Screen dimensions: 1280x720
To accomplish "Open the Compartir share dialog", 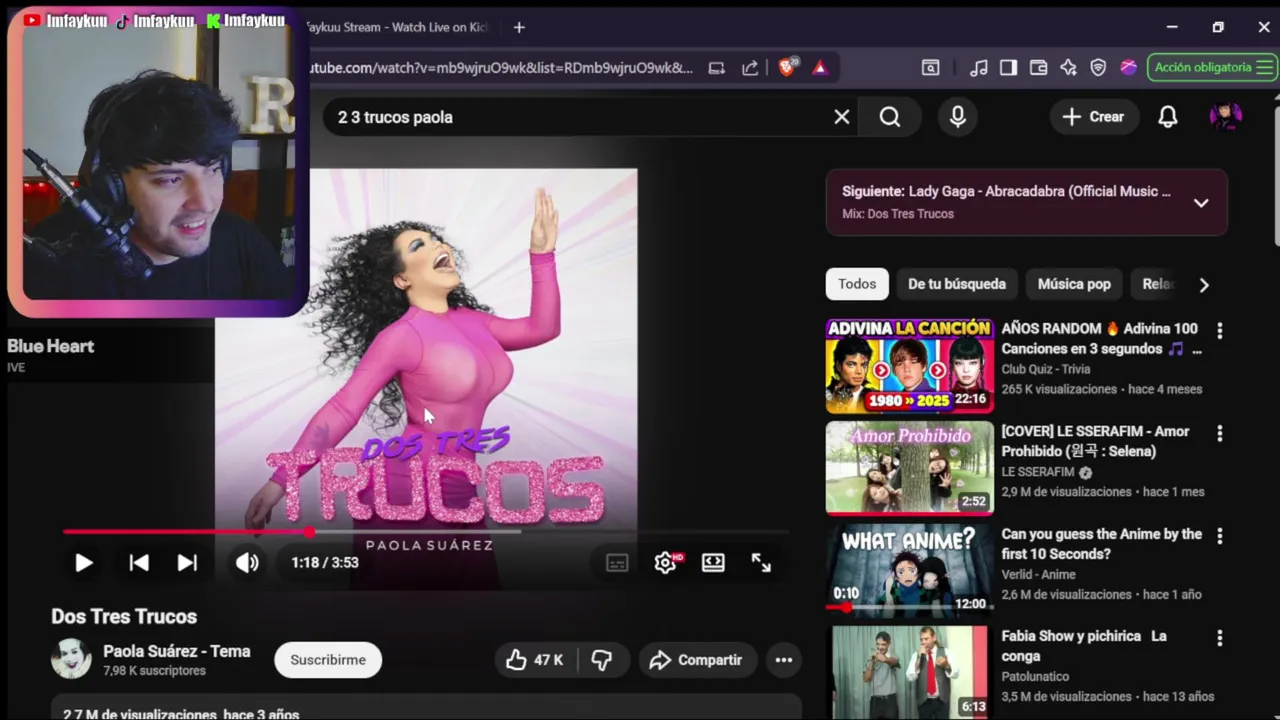I will 697,660.
